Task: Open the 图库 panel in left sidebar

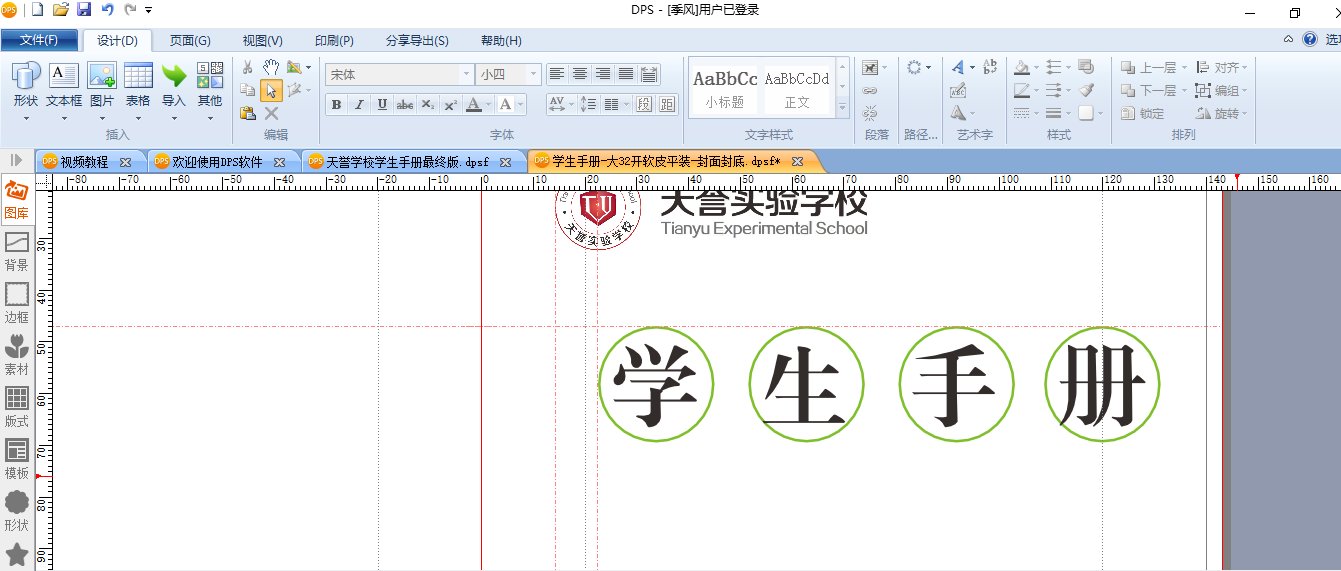Action: [x=17, y=199]
